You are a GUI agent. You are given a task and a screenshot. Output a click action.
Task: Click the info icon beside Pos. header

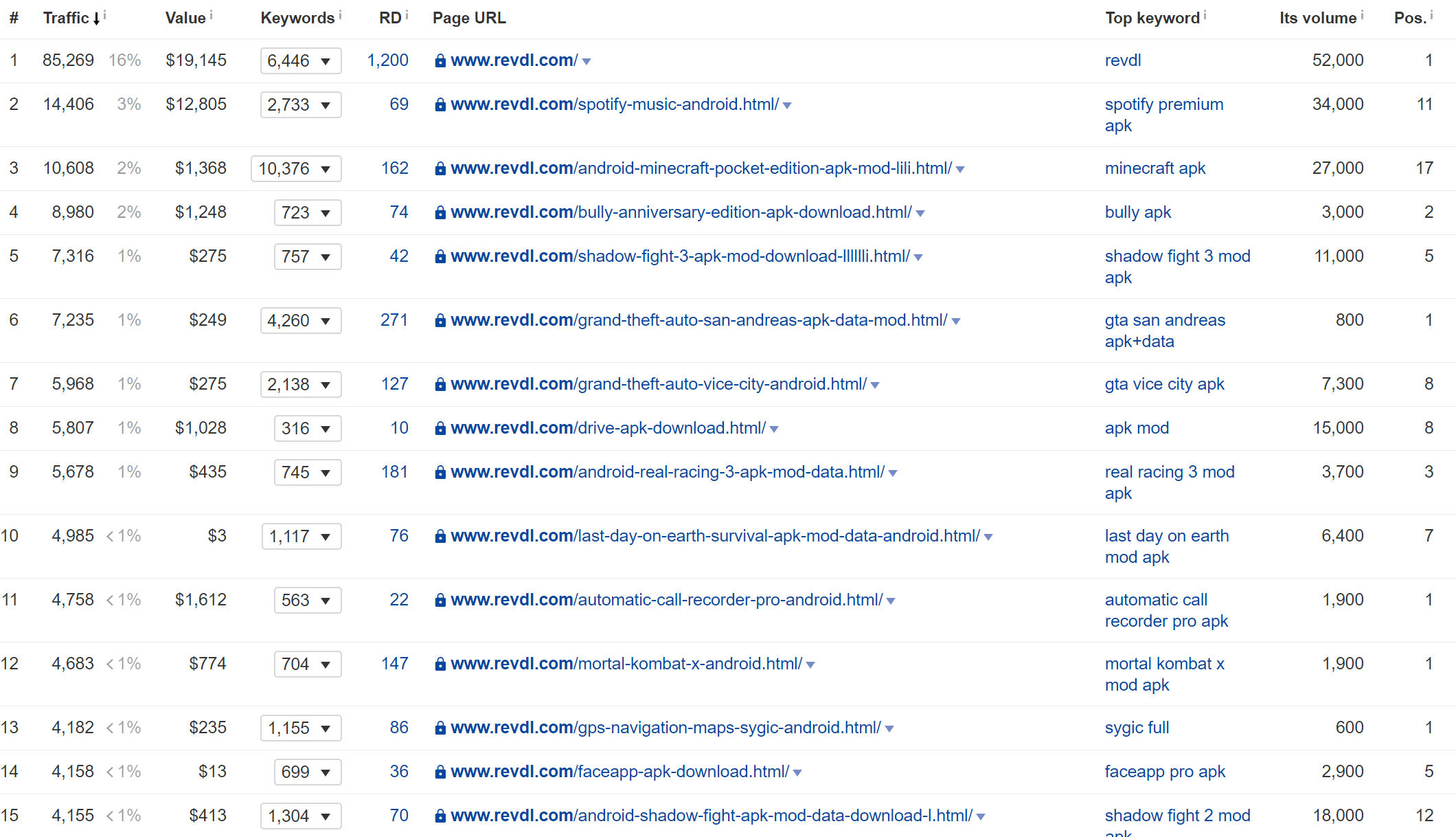tap(1431, 14)
